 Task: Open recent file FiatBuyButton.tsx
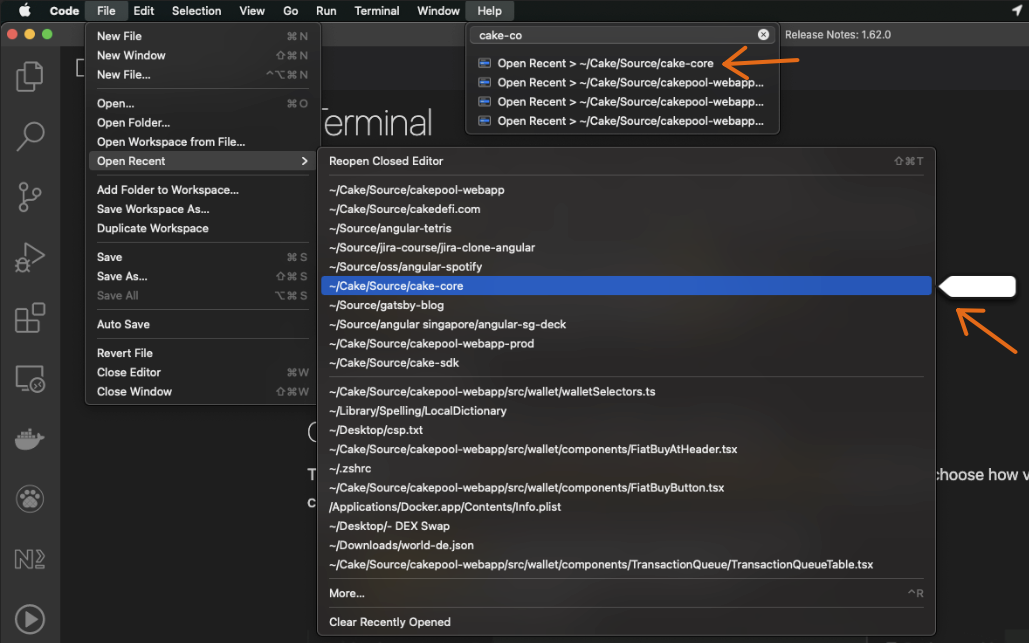point(626,487)
